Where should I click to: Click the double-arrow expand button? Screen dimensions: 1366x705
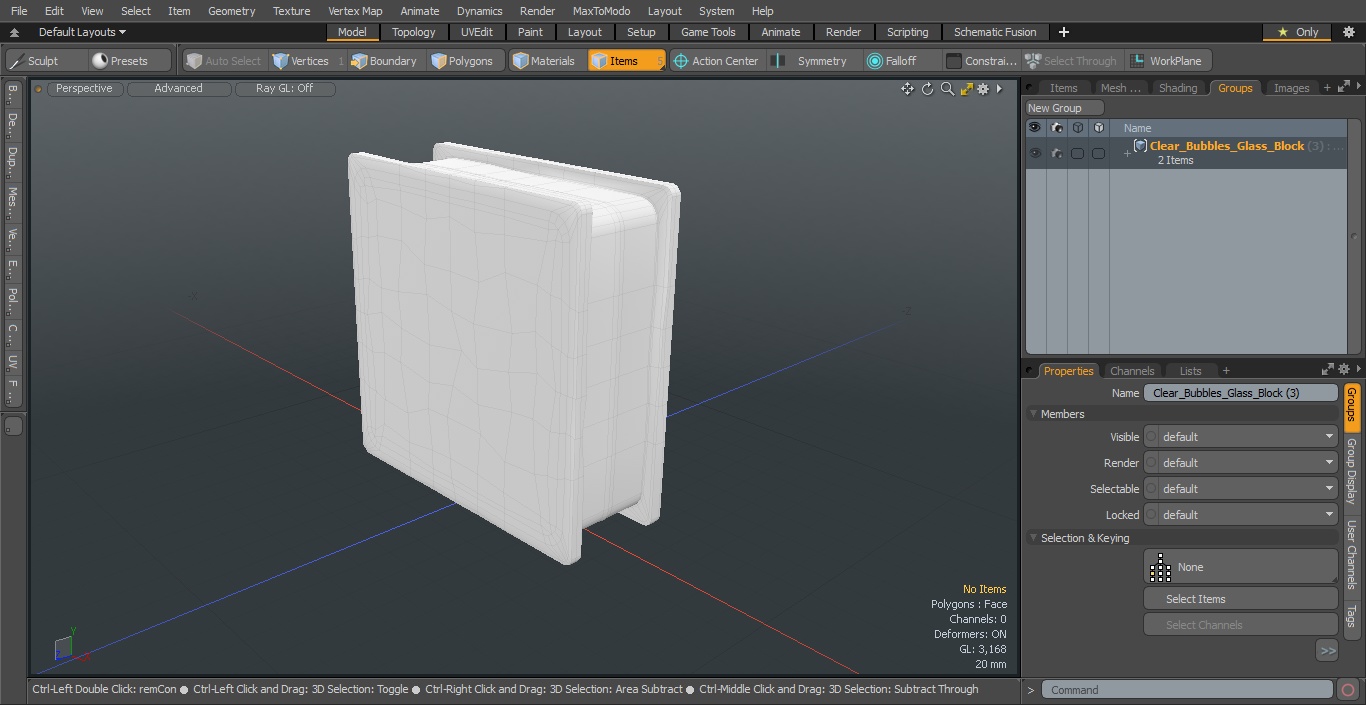click(1327, 650)
